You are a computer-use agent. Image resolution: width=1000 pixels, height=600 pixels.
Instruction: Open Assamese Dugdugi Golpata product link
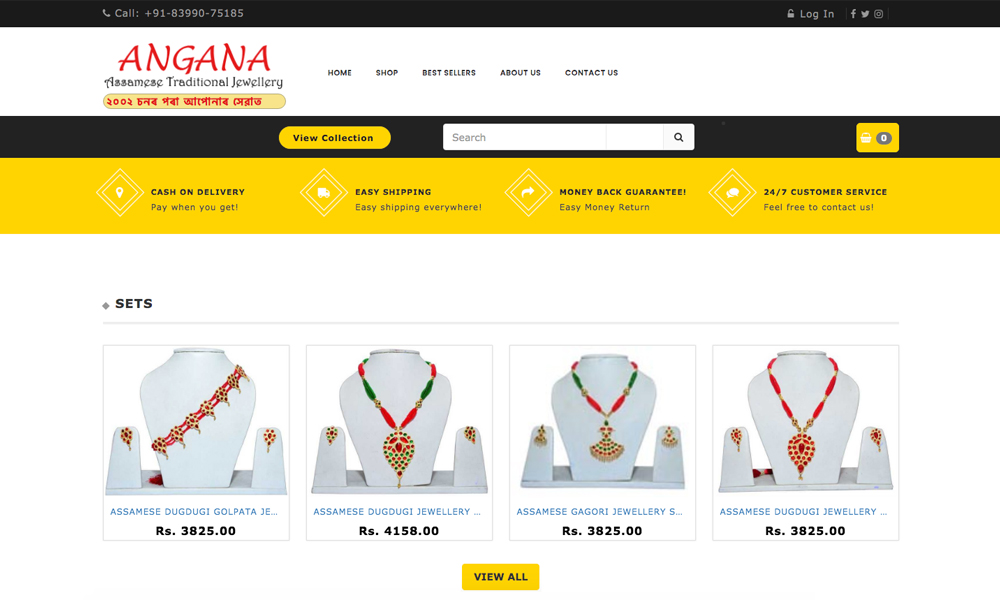click(194, 512)
